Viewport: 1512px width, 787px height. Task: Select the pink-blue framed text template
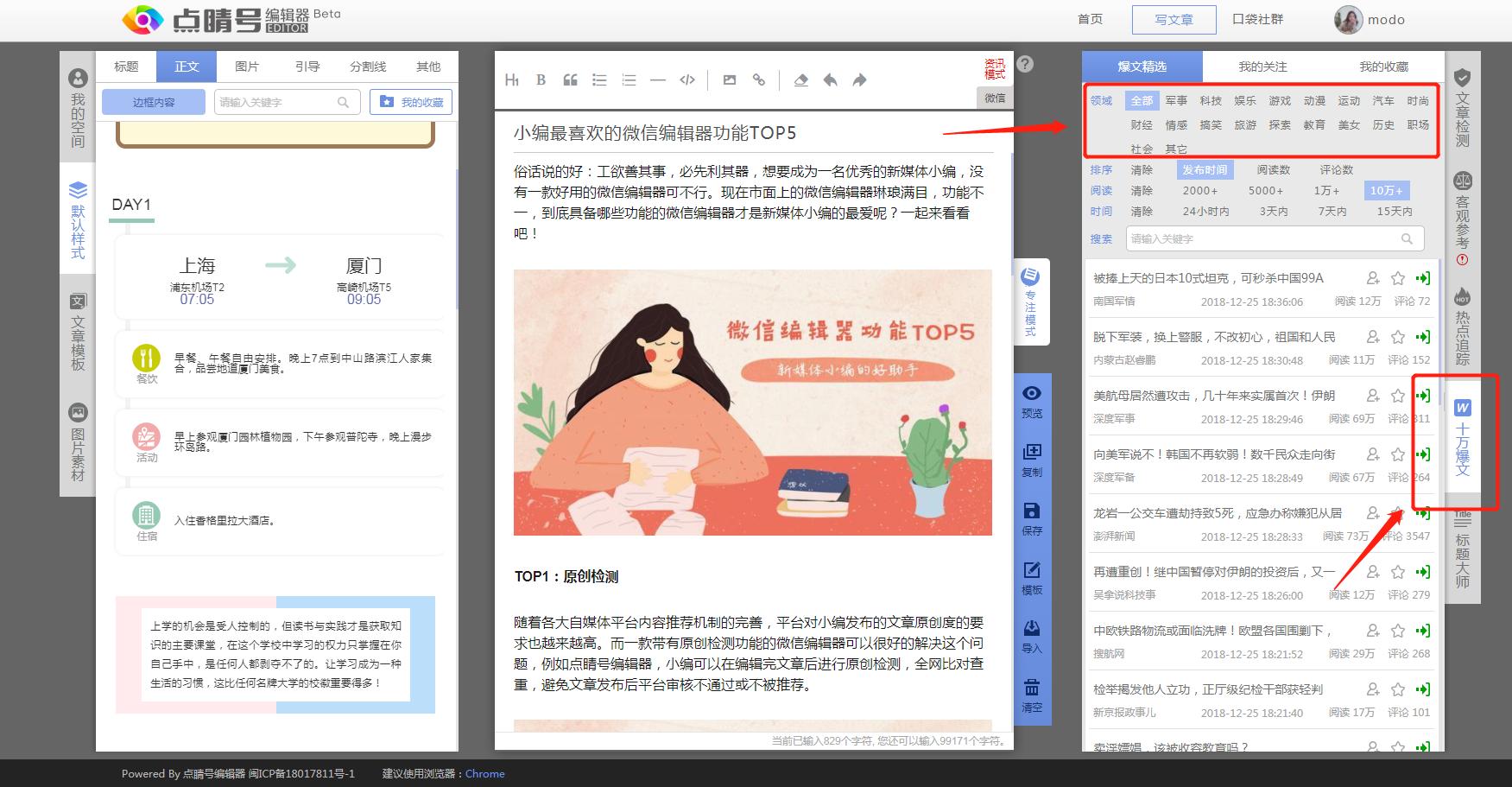tap(275, 655)
